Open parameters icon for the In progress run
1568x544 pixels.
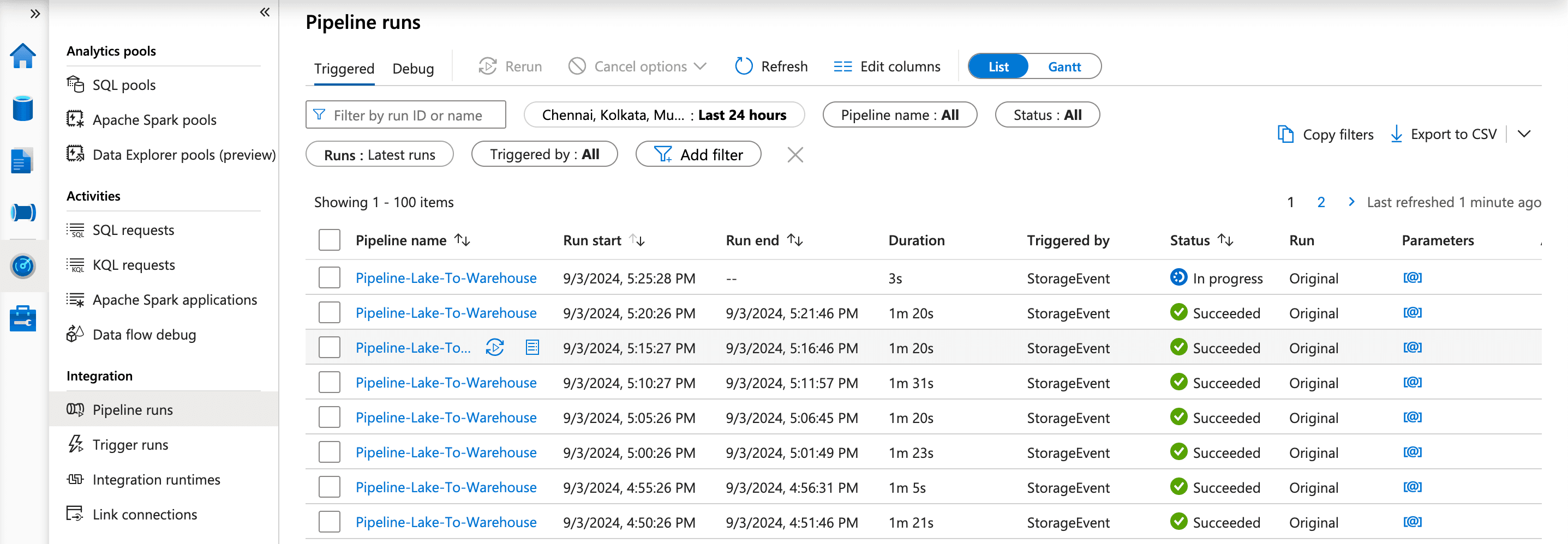click(1412, 278)
